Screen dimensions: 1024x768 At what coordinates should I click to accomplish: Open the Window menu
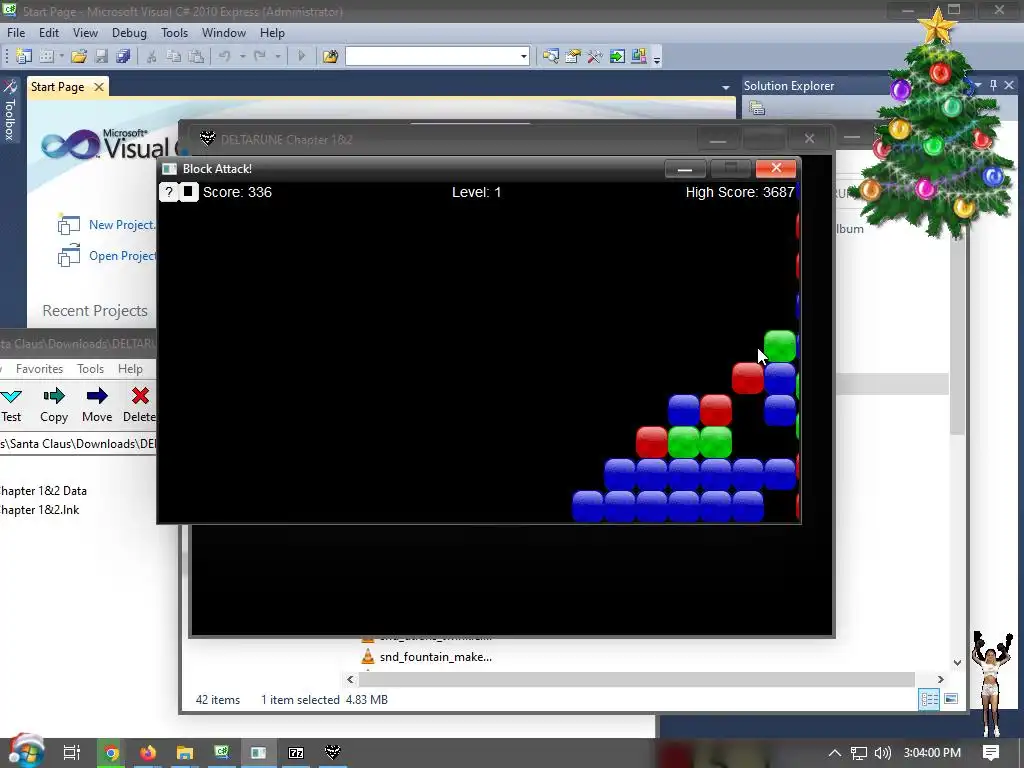(x=224, y=33)
